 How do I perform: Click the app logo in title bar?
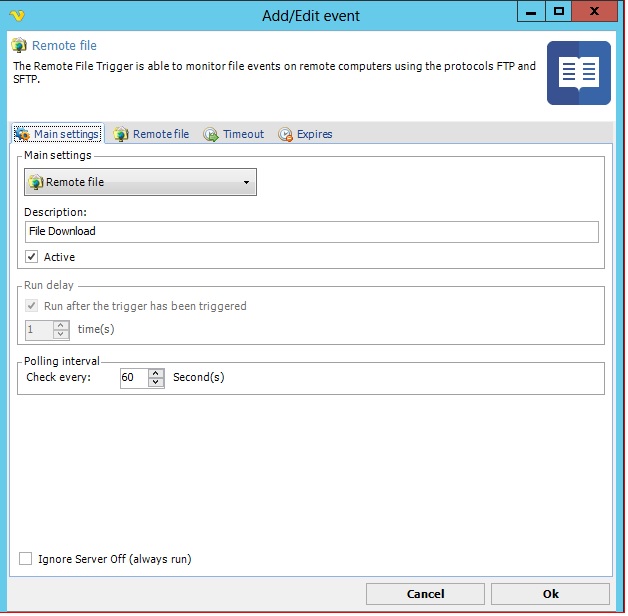coord(15,14)
